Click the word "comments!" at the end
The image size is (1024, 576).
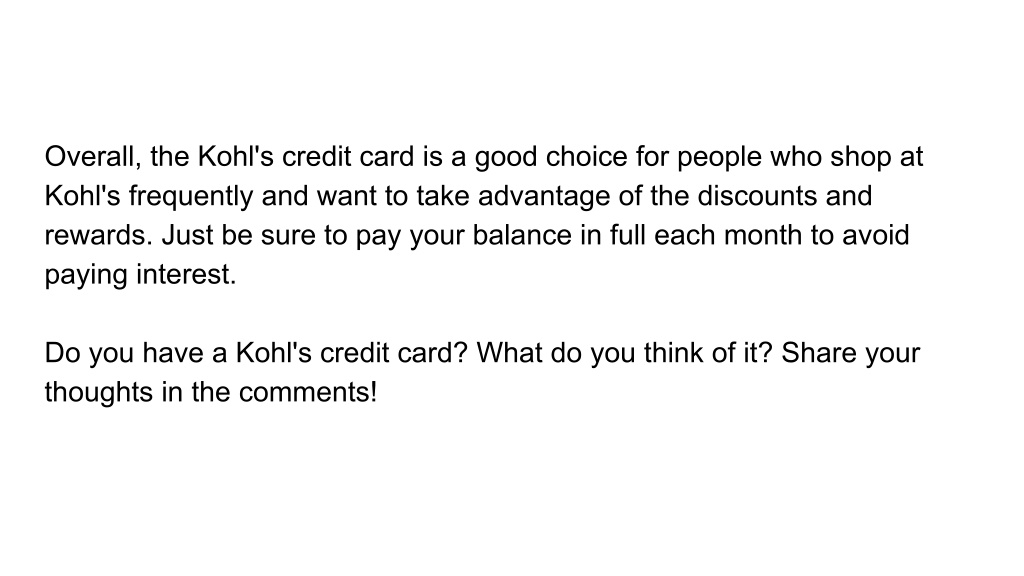point(308,392)
